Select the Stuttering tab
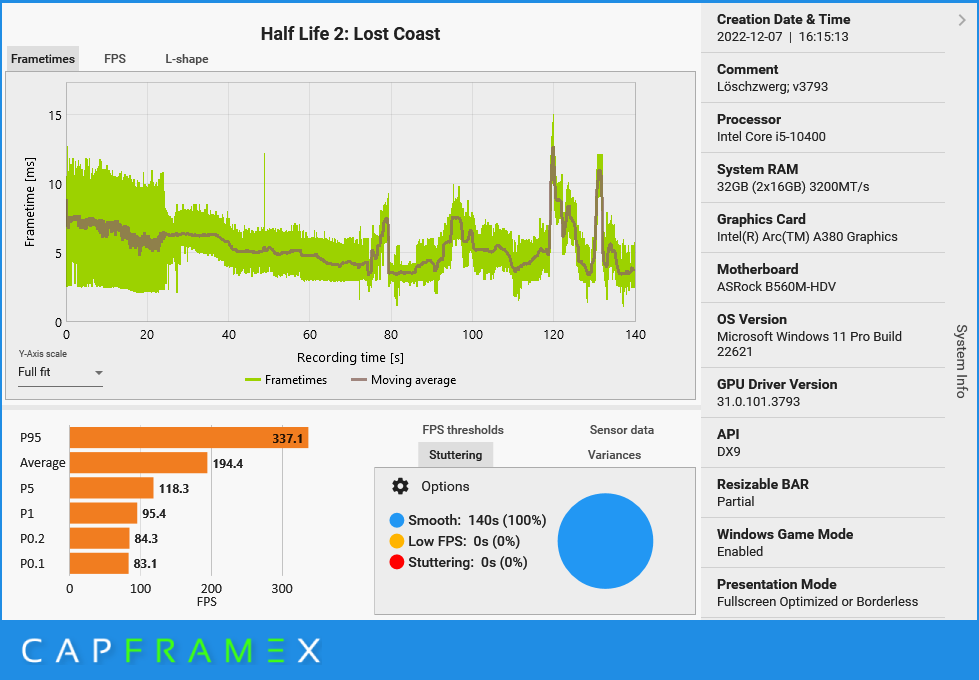The height and width of the screenshot is (680, 979). 456,455
